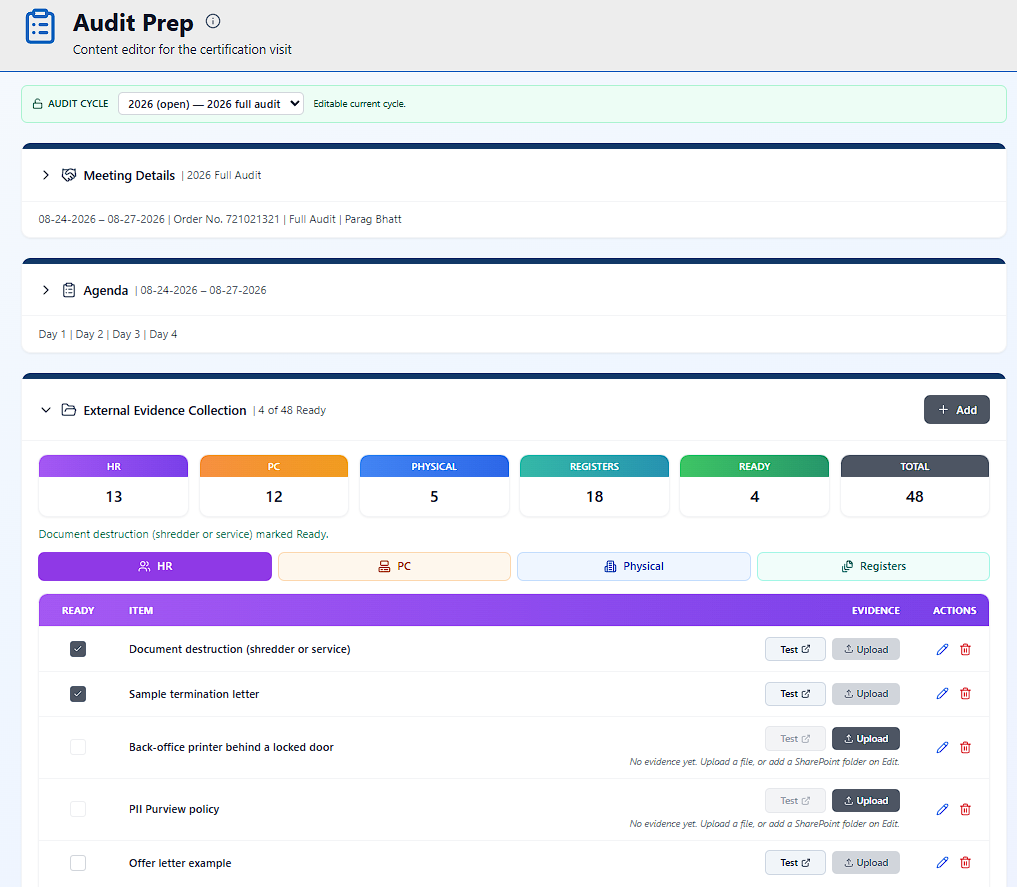This screenshot has width=1017, height=887.
Task: Upload evidence for Back-office printer
Action: click(866, 739)
